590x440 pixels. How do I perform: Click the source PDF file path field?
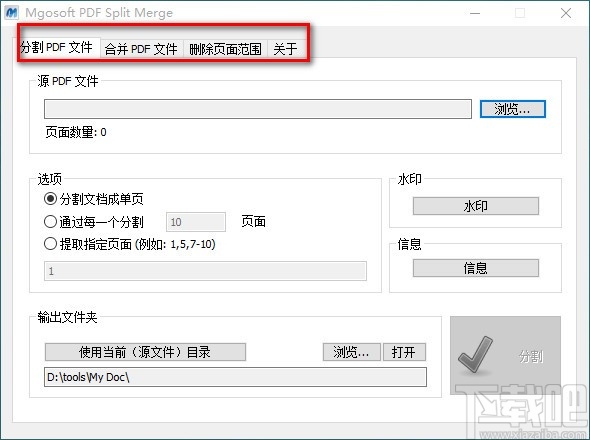(x=258, y=109)
